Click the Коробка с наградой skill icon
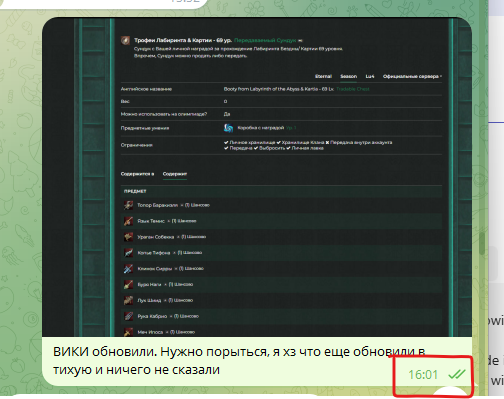Viewport: 504px width, 399px height. pyautogui.click(x=228, y=128)
